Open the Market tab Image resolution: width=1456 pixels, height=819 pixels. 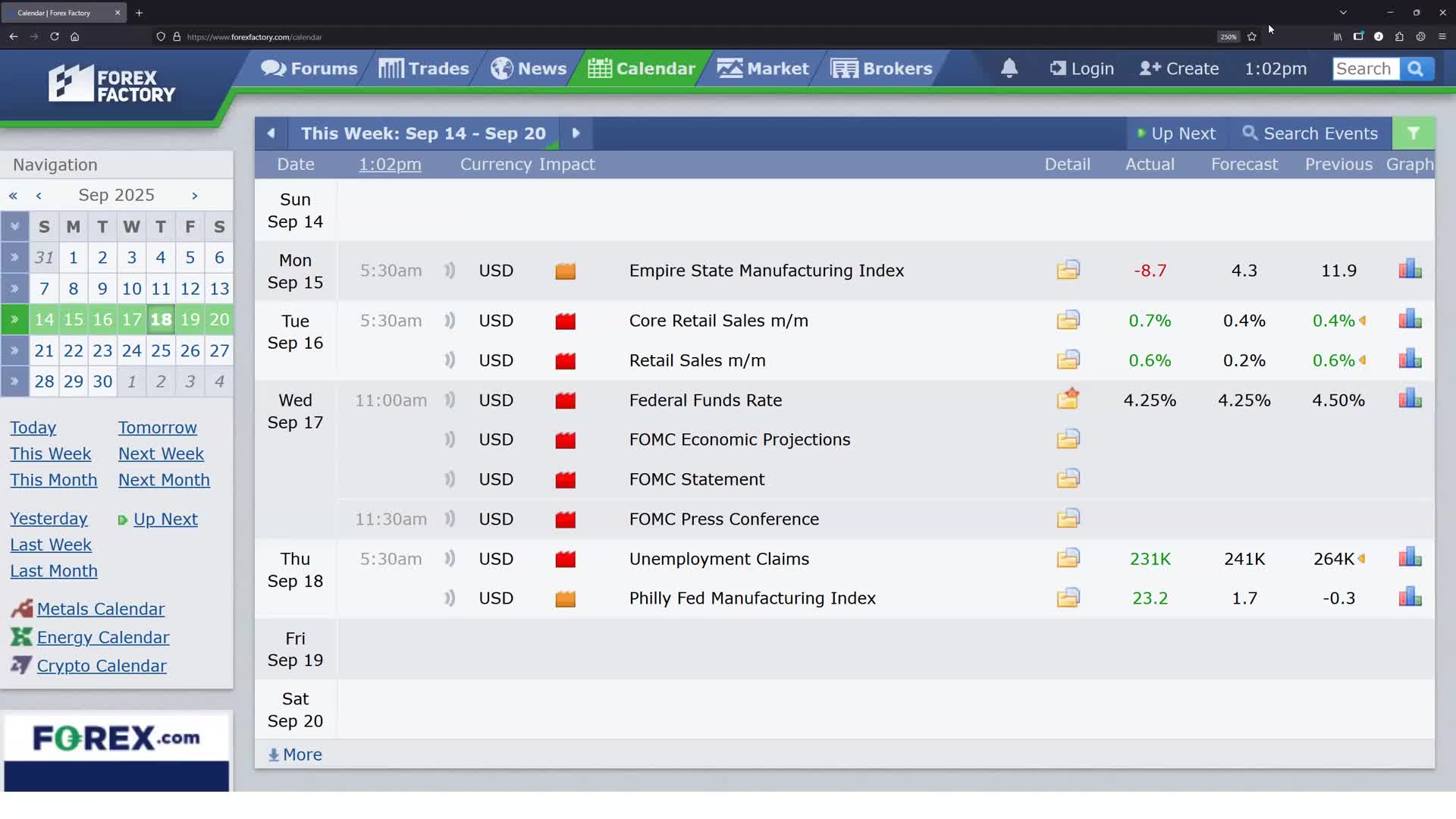point(763,68)
